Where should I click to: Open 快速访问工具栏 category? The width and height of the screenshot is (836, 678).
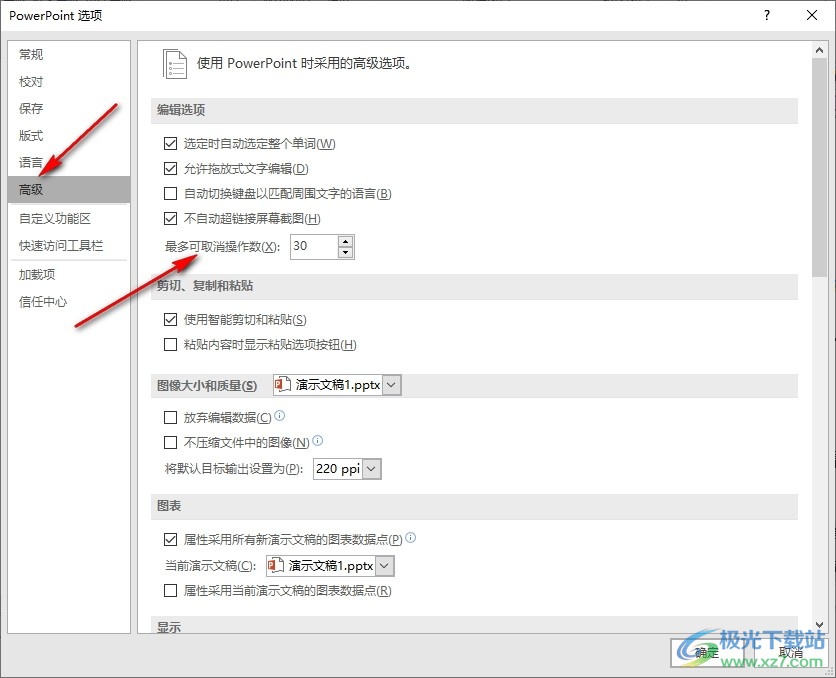[x=69, y=246]
